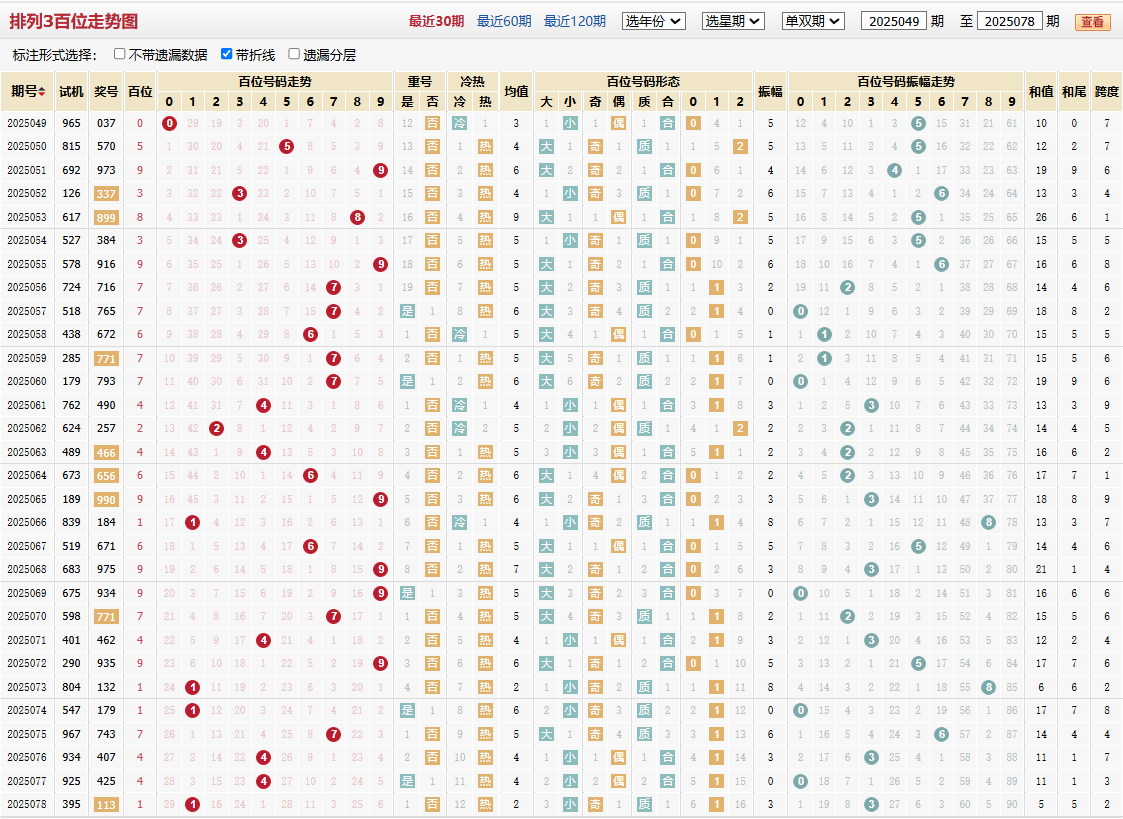
Task: Click red ball 8 in row 2025053
Action: (357, 217)
